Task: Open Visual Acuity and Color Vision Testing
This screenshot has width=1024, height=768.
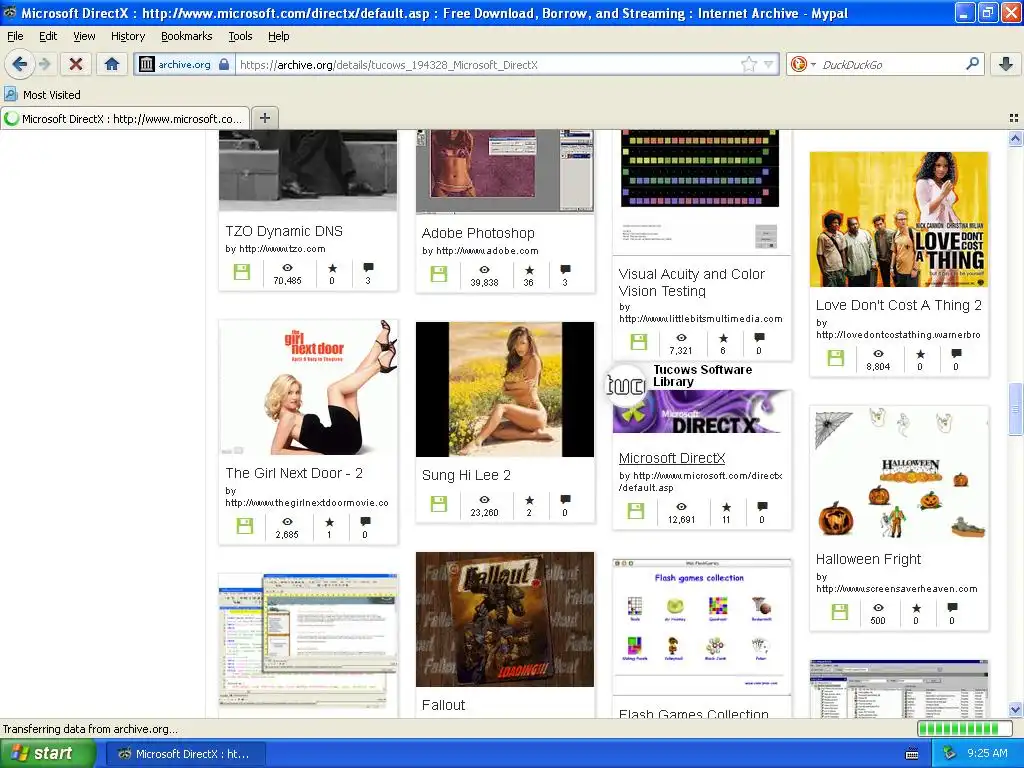Action: coord(692,283)
